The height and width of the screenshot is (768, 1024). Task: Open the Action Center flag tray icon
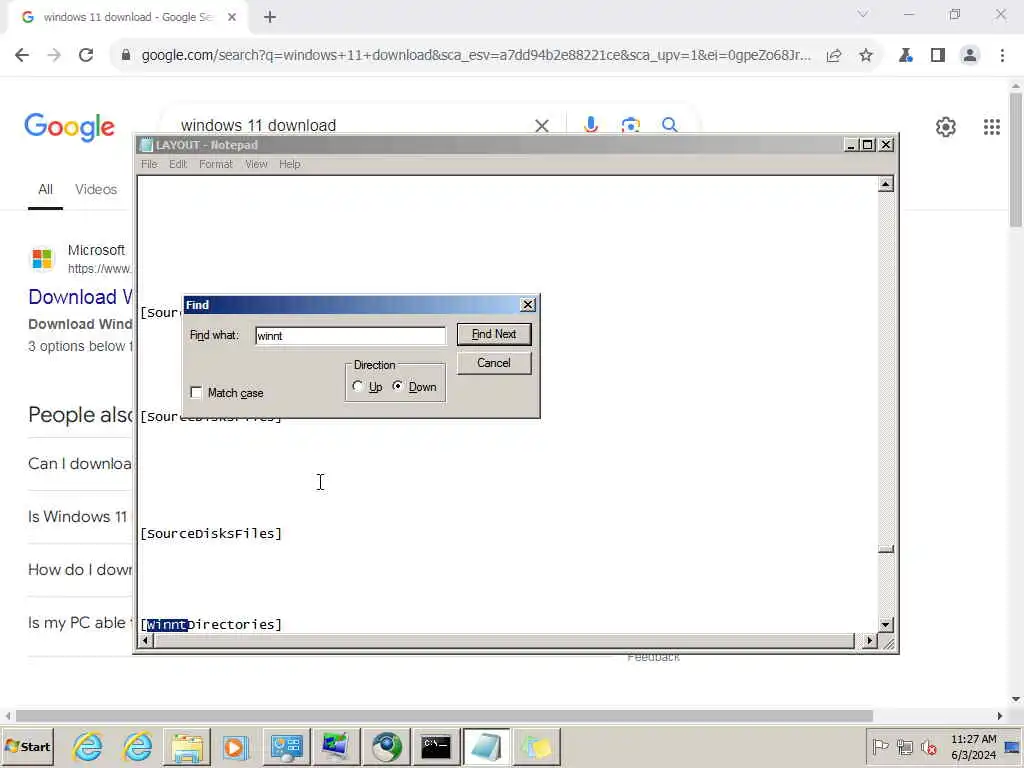(x=880, y=747)
